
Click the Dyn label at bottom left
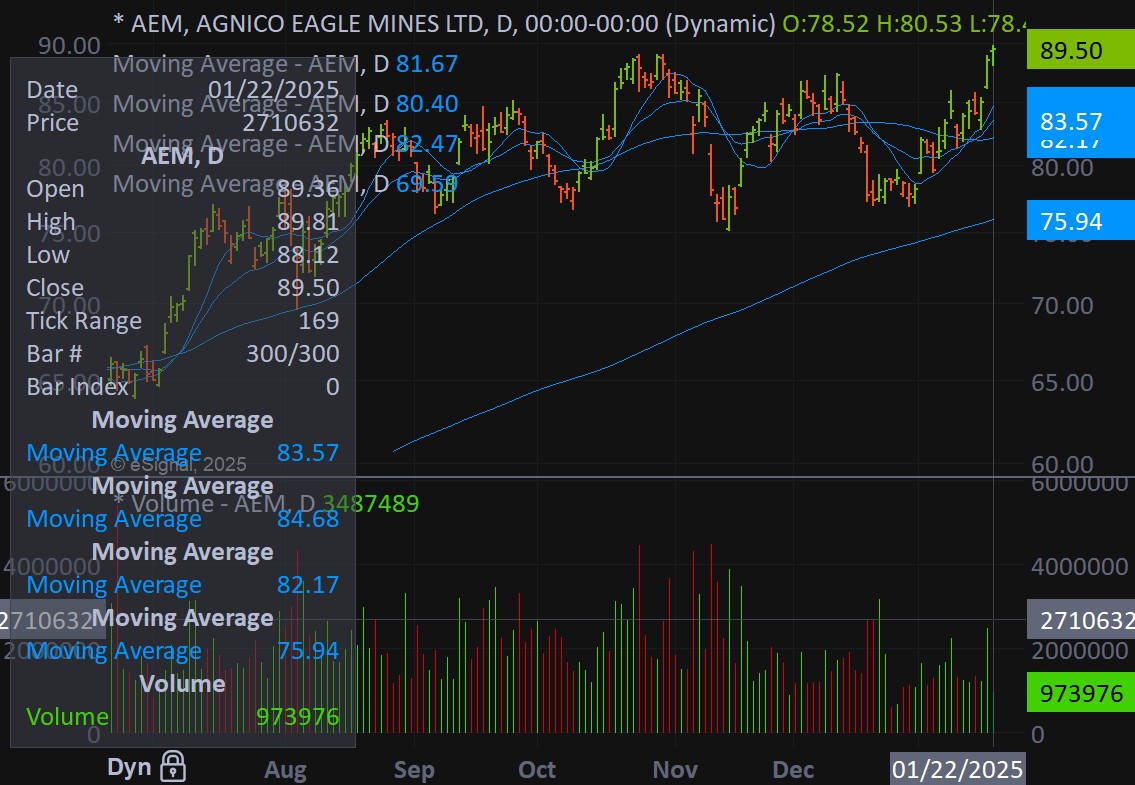point(129,767)
